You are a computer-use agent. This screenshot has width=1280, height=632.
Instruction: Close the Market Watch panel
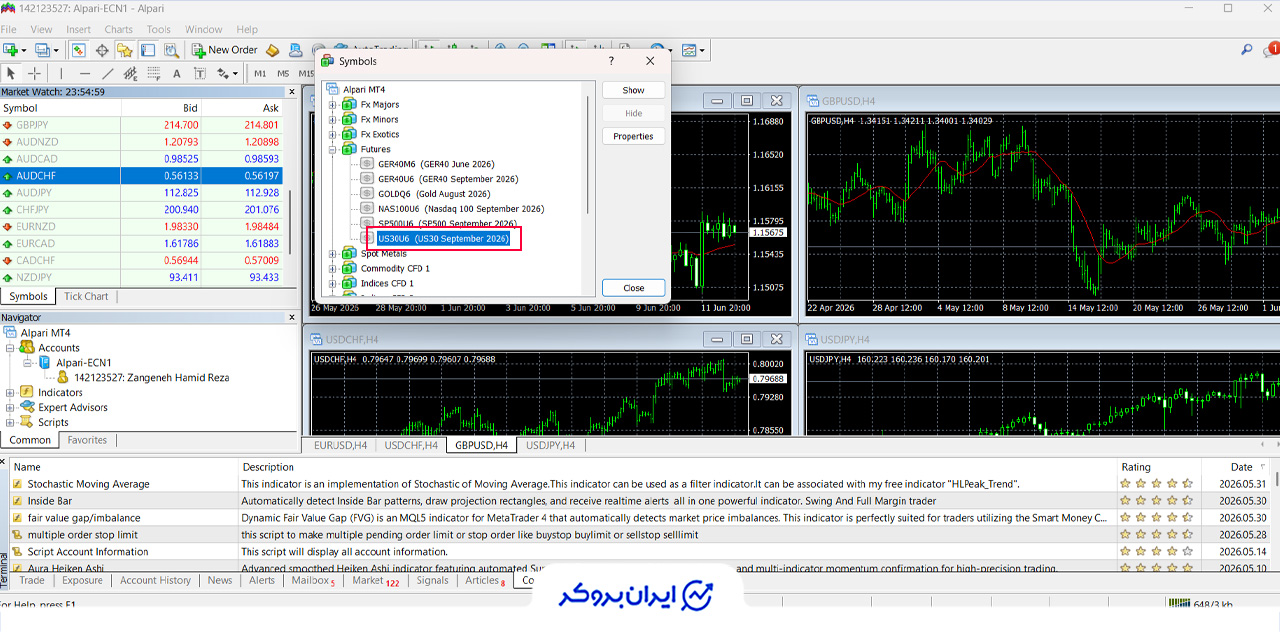pyautogui.click(x=292, y=92)
